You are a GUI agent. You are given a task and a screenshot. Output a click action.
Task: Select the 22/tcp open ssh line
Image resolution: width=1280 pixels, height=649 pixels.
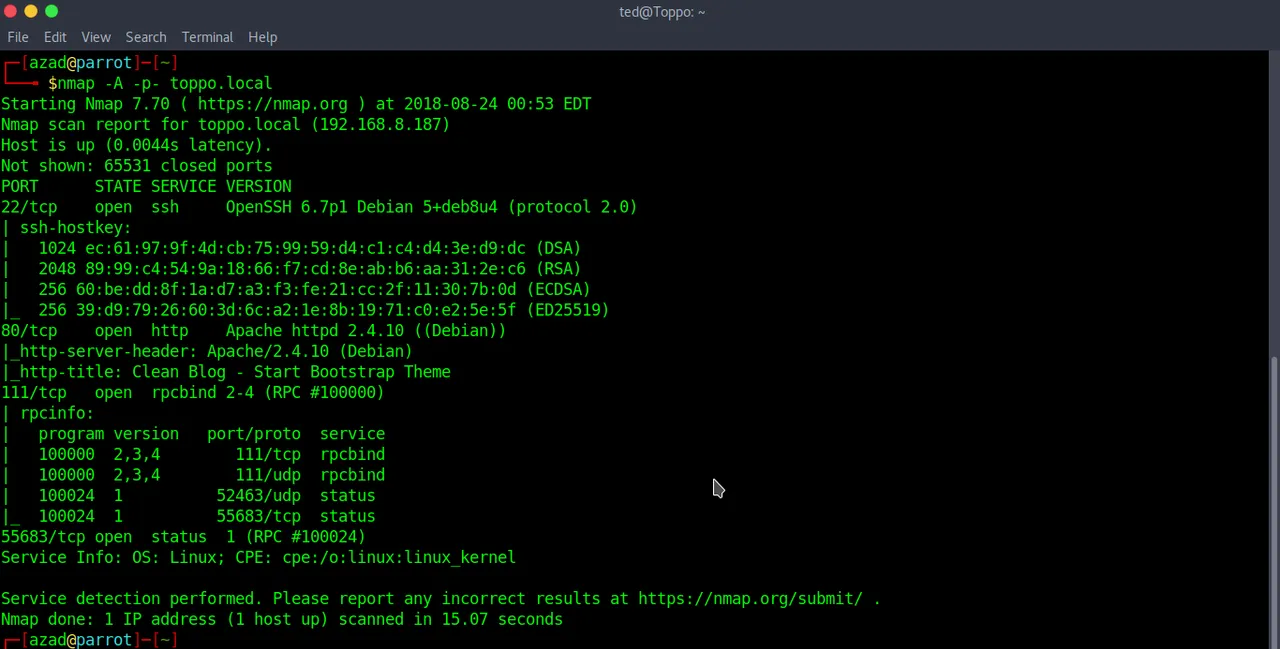point(319,207)
